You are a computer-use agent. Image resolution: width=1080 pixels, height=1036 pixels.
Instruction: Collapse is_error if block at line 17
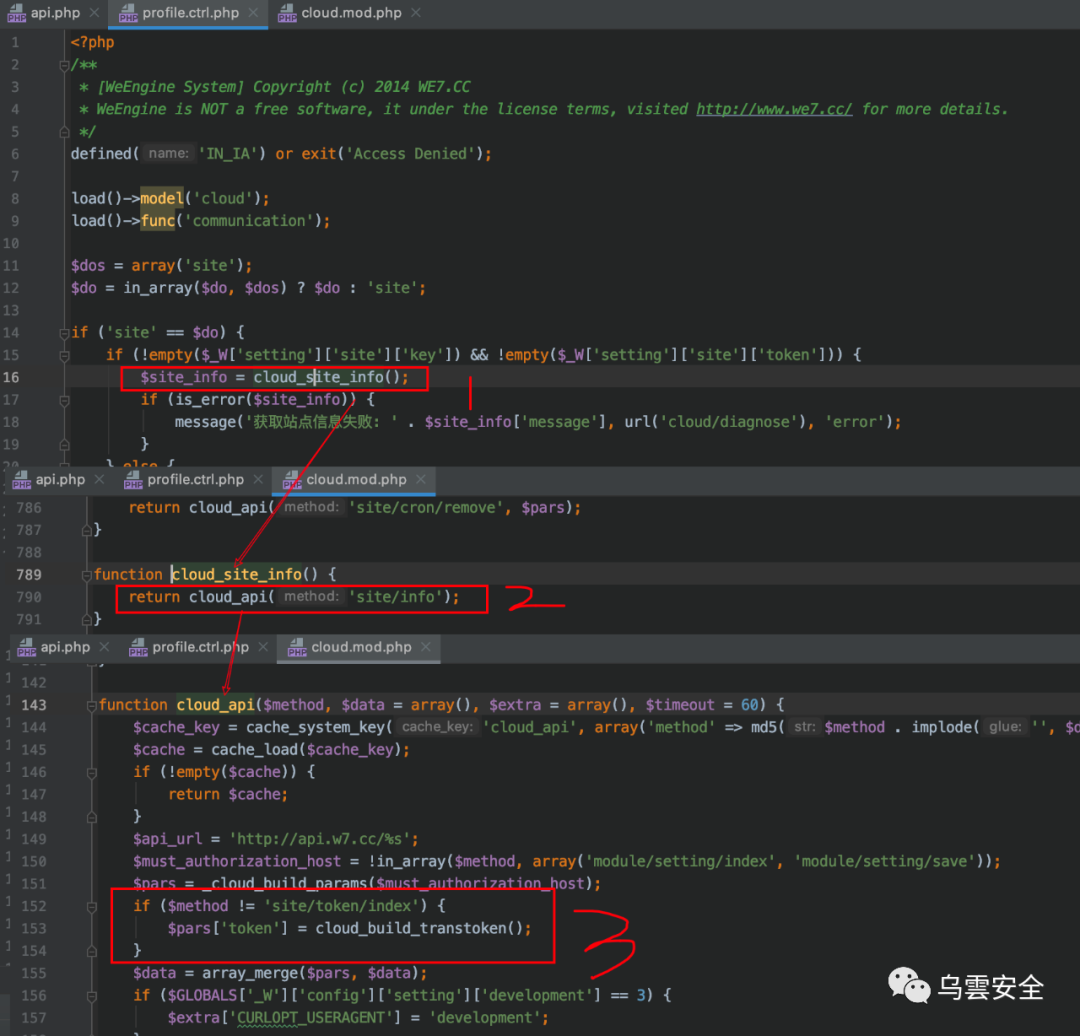[x=64, y=400]
